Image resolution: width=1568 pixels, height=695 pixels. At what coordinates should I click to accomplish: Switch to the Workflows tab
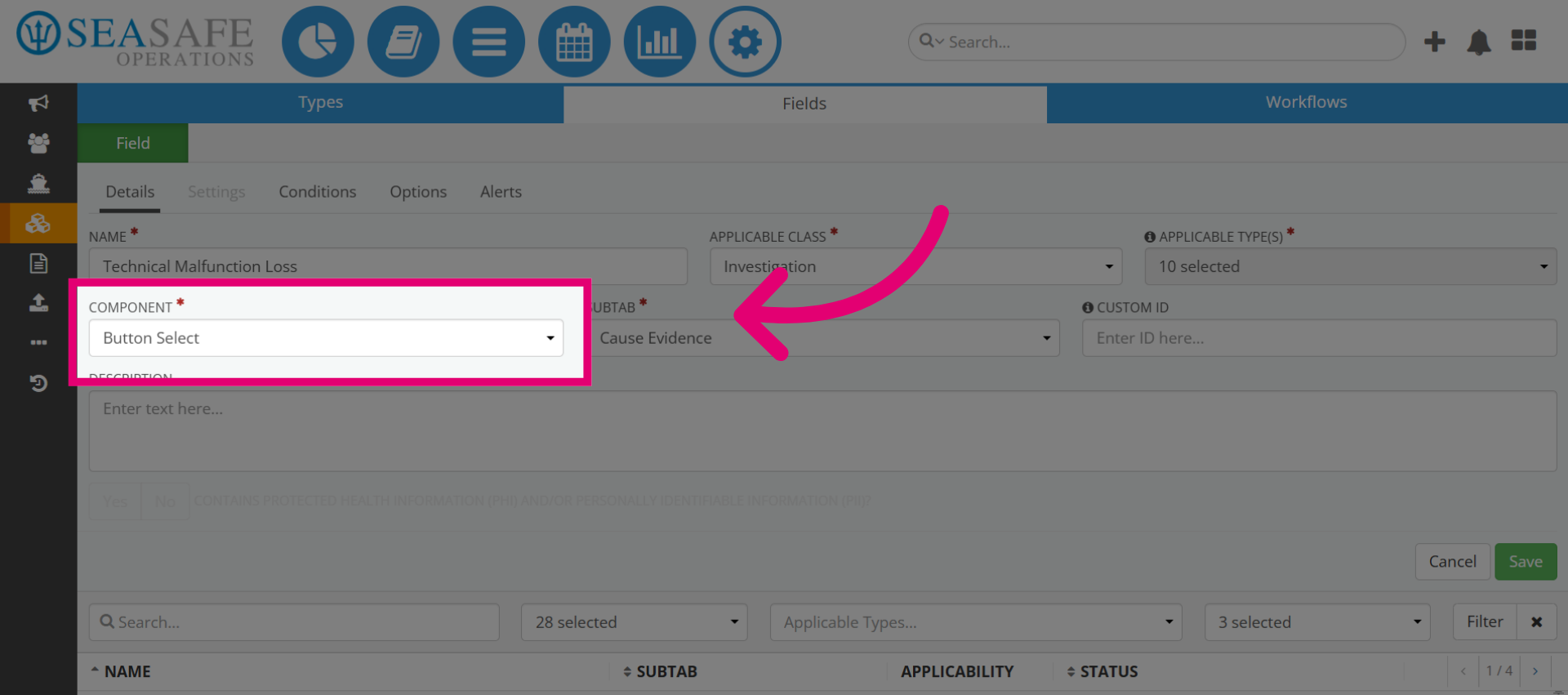pos(1307,103)
